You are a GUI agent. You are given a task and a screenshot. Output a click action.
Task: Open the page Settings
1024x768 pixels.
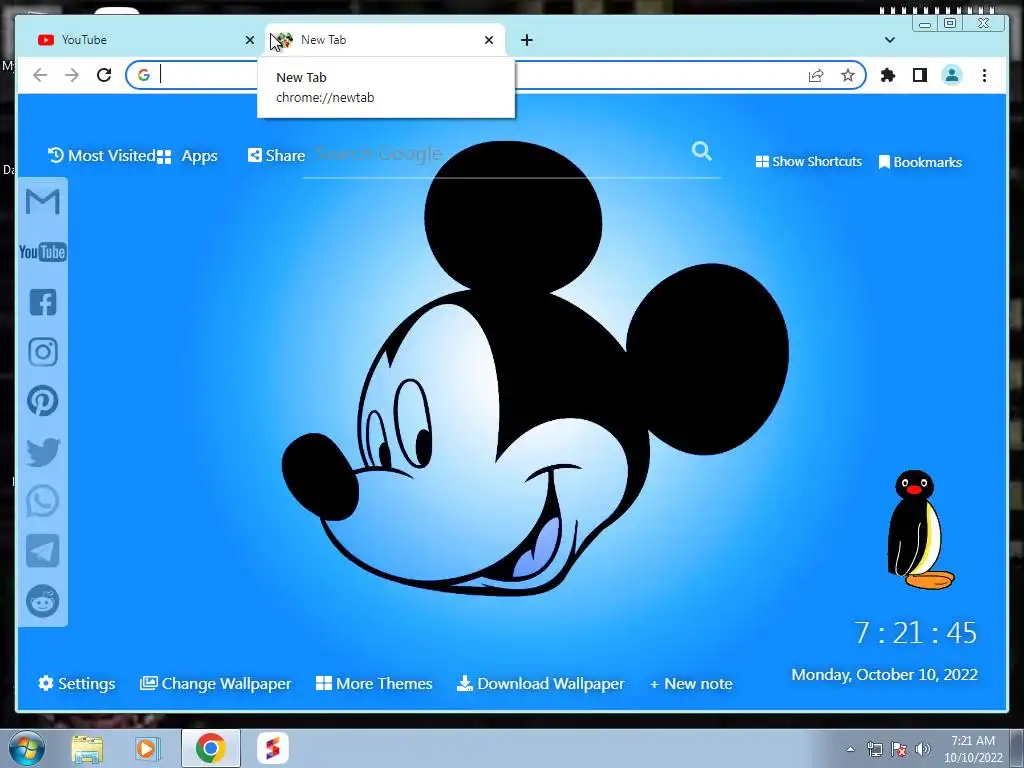pyautogui.click(x=77, y=683)
